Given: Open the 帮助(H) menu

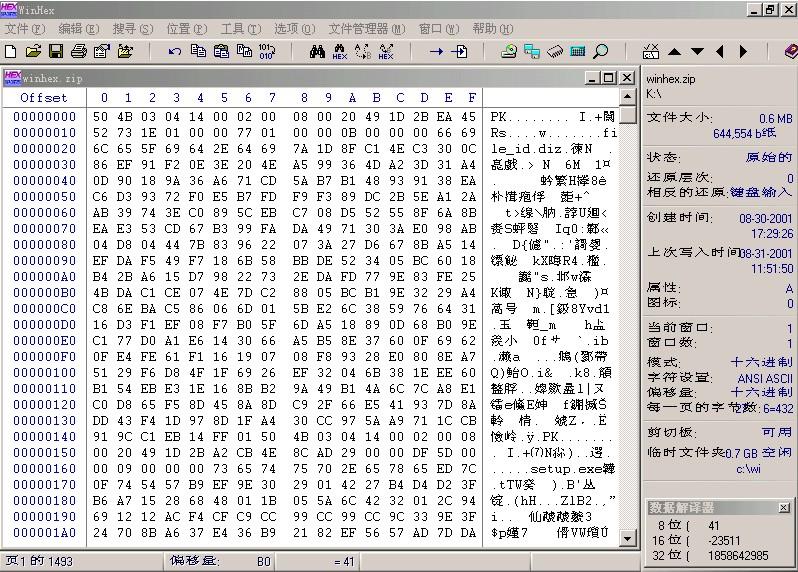Looking at the screenshot, I should click(x=493, y=28).
